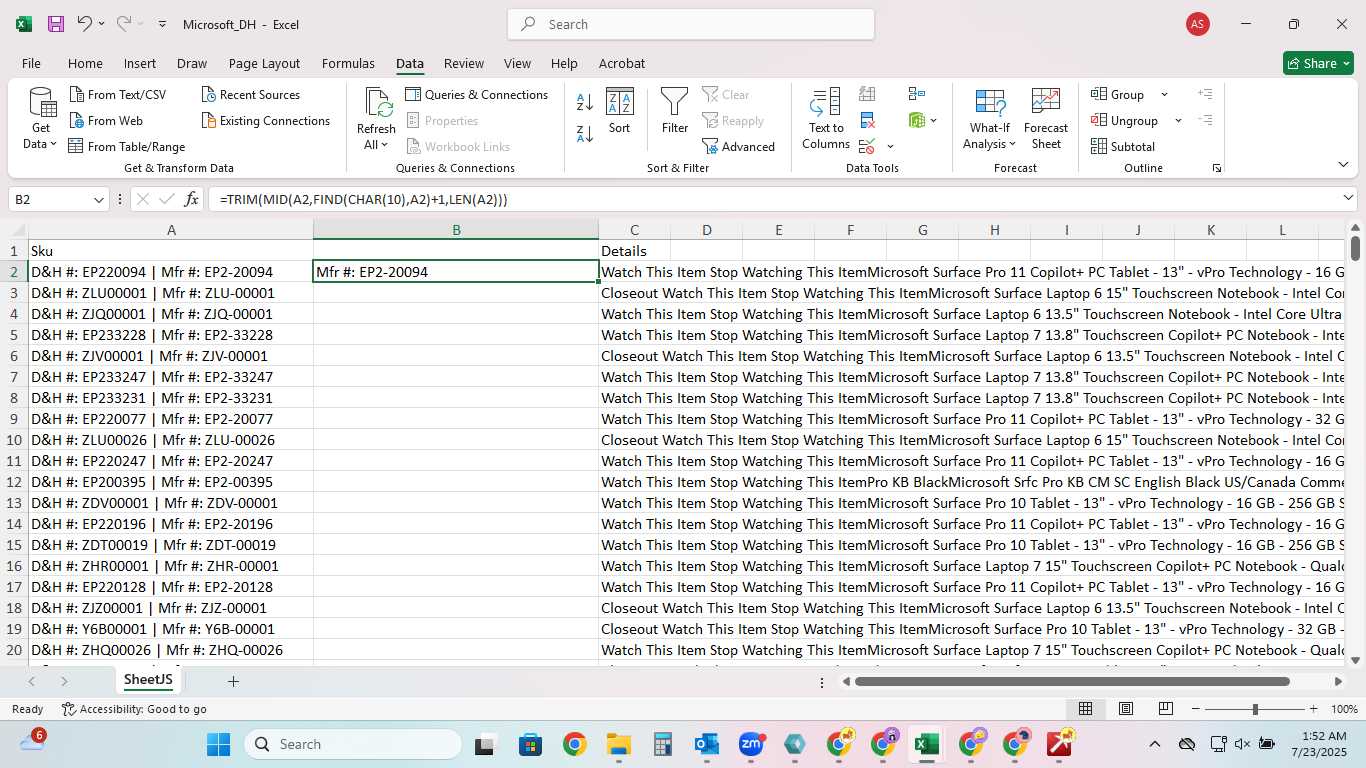The height and width of the screenshot is (768, 1366).
Task: Expand the formula bar
Action: coord(1349,199)
